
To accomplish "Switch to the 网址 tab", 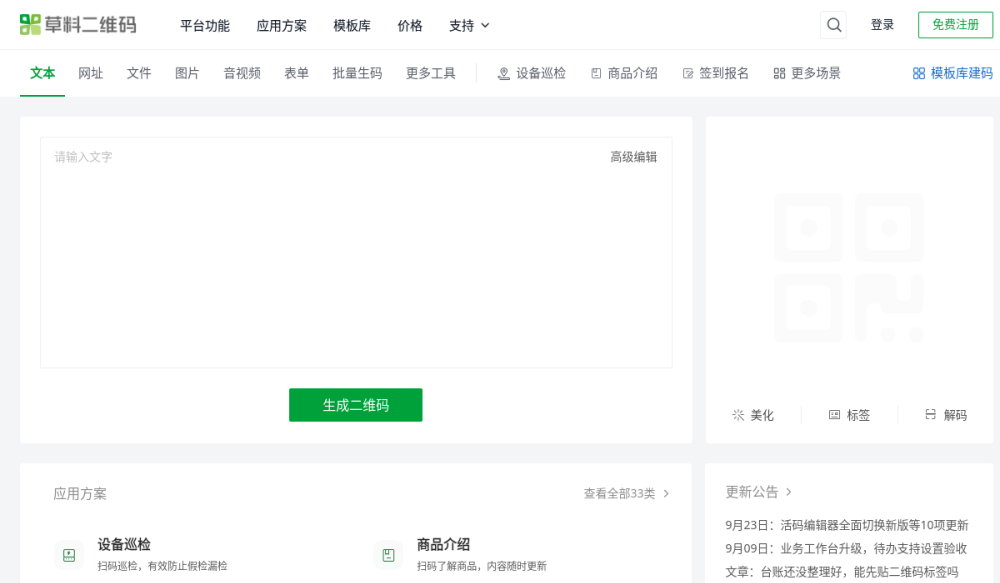I will (x=91, y=73).
